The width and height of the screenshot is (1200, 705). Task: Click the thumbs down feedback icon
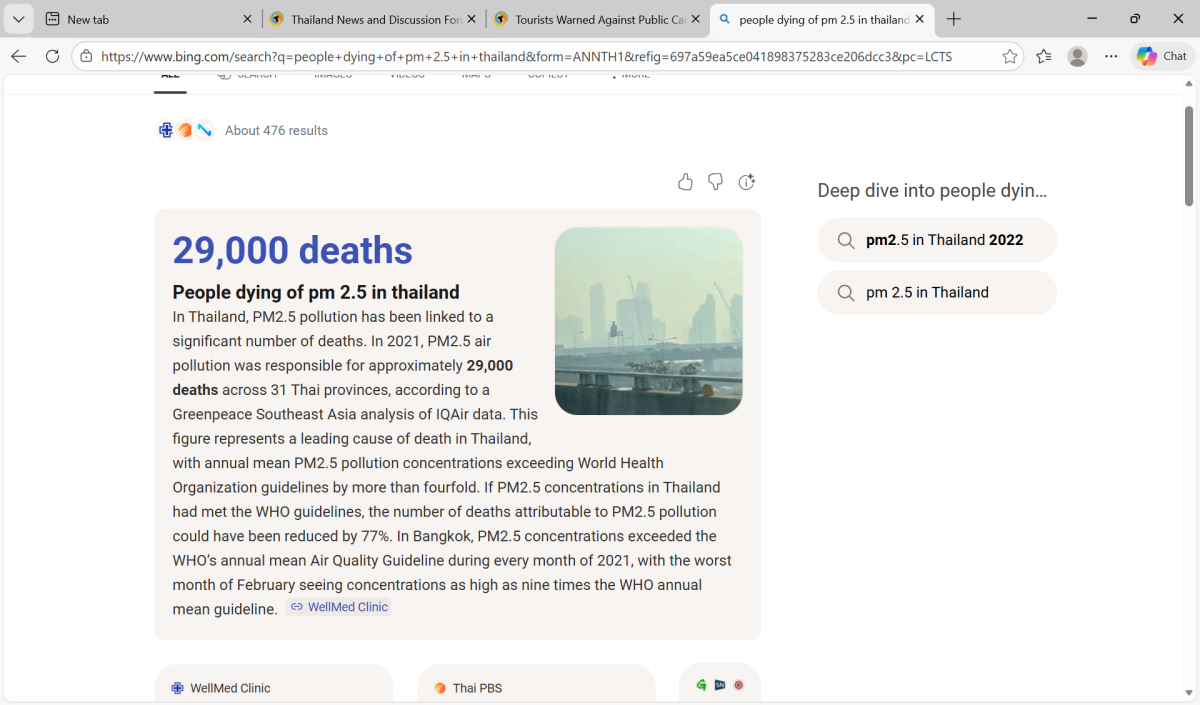715,181
